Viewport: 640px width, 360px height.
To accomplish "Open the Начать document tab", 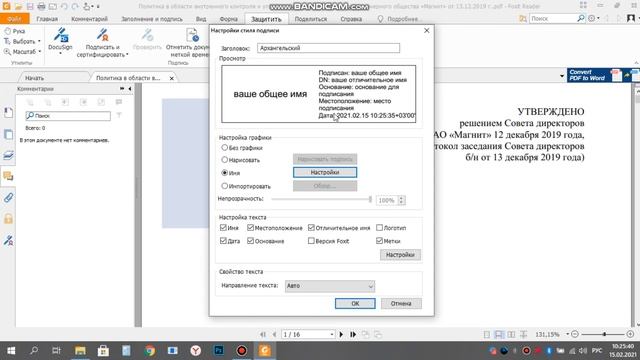I will 34,78.
